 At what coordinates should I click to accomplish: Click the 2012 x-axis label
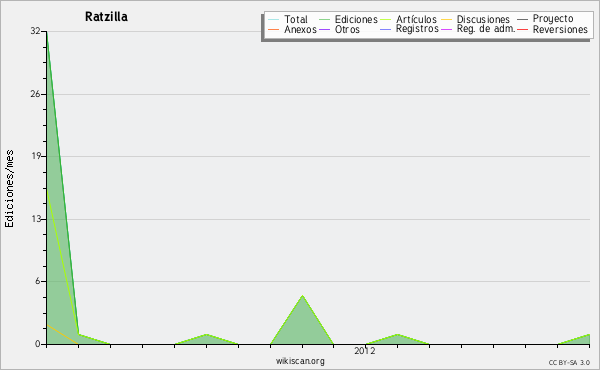point(365,351)
